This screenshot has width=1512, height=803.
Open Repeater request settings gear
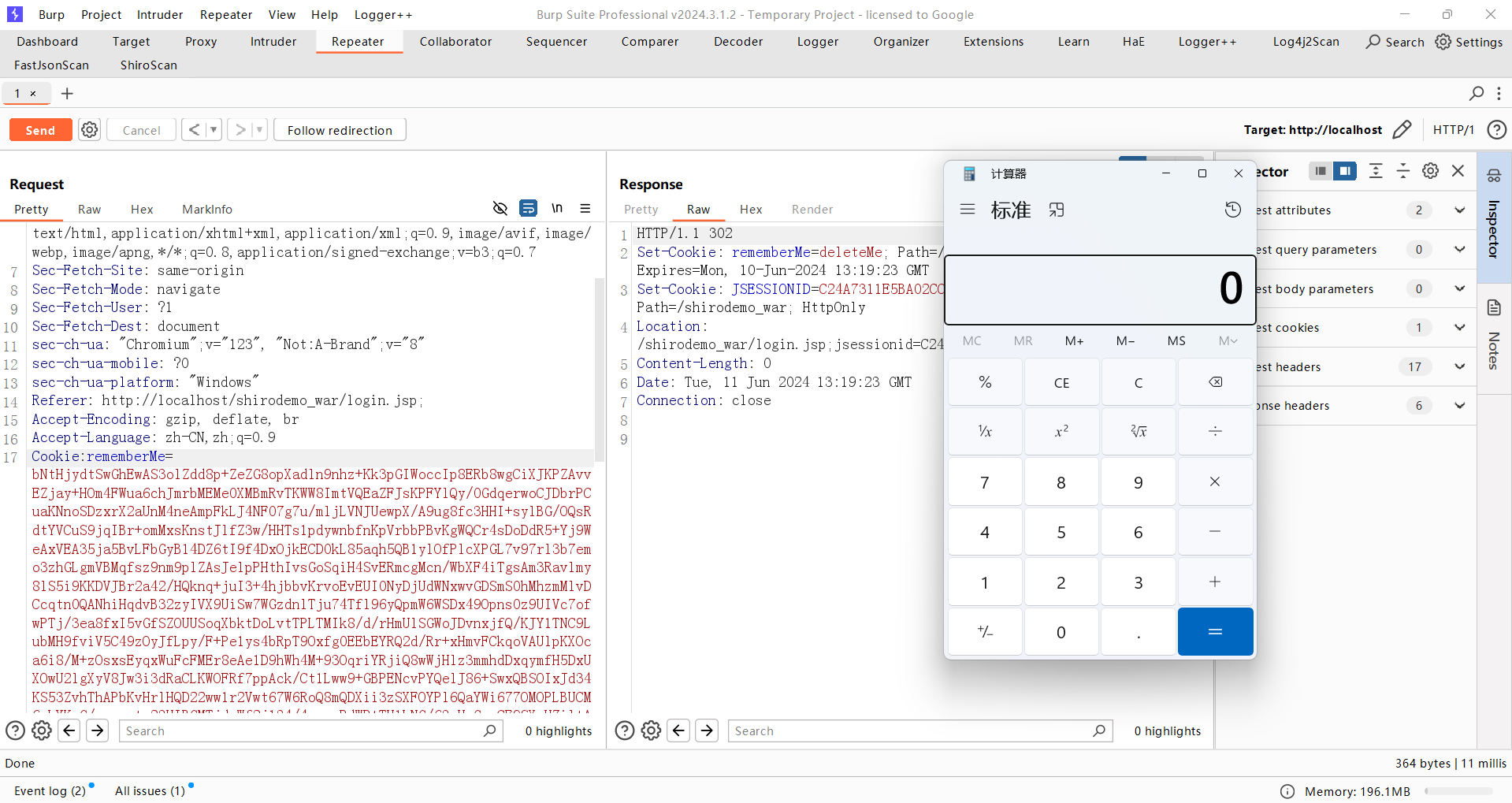pyautogui.click(x=90, y=130)
